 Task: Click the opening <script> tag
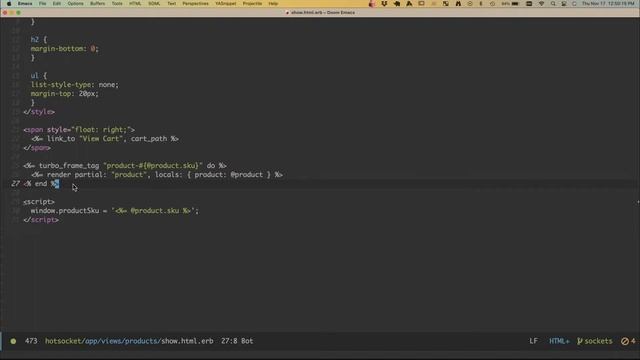pos(39,202)
